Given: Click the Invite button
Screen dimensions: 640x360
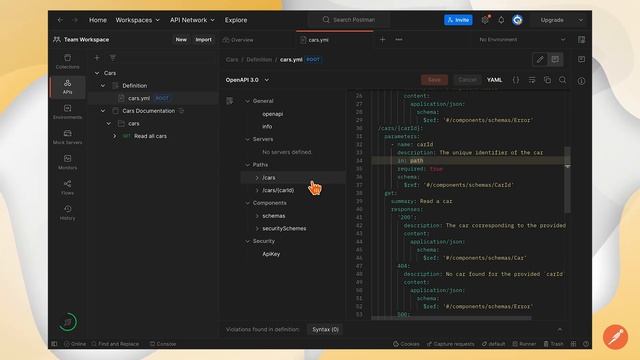Looking at the screenshot, I should click(458, 20).
